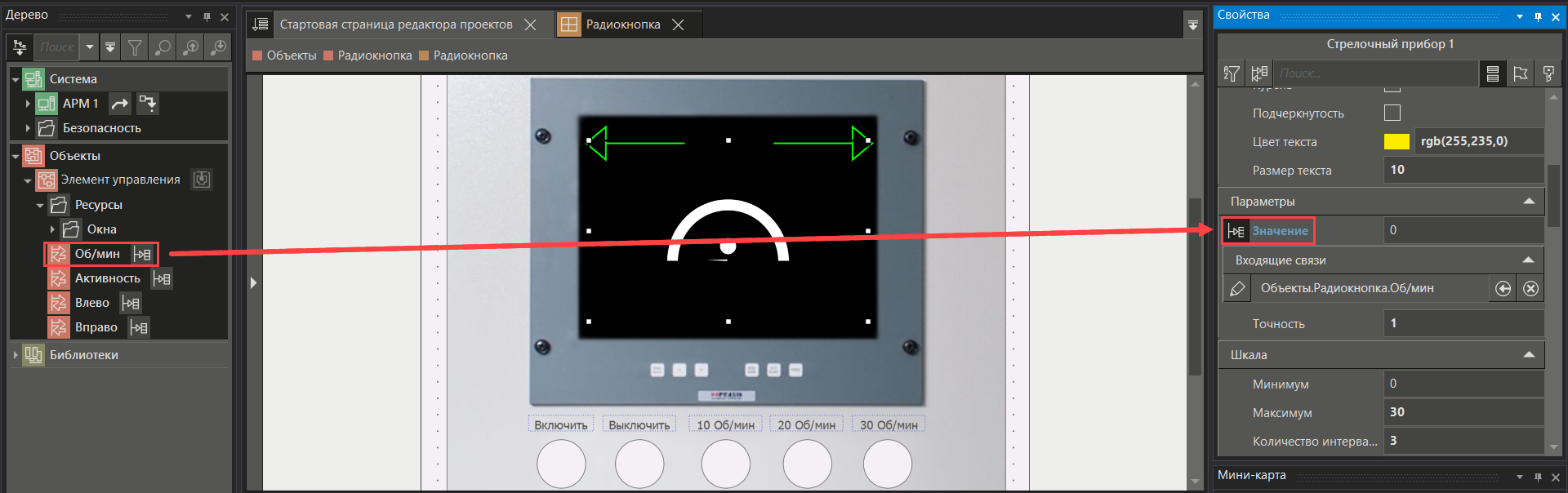Click the sort-filter icon in properties toolbar
This screenshot has height=493, width=1568.
coord(1232,73)
